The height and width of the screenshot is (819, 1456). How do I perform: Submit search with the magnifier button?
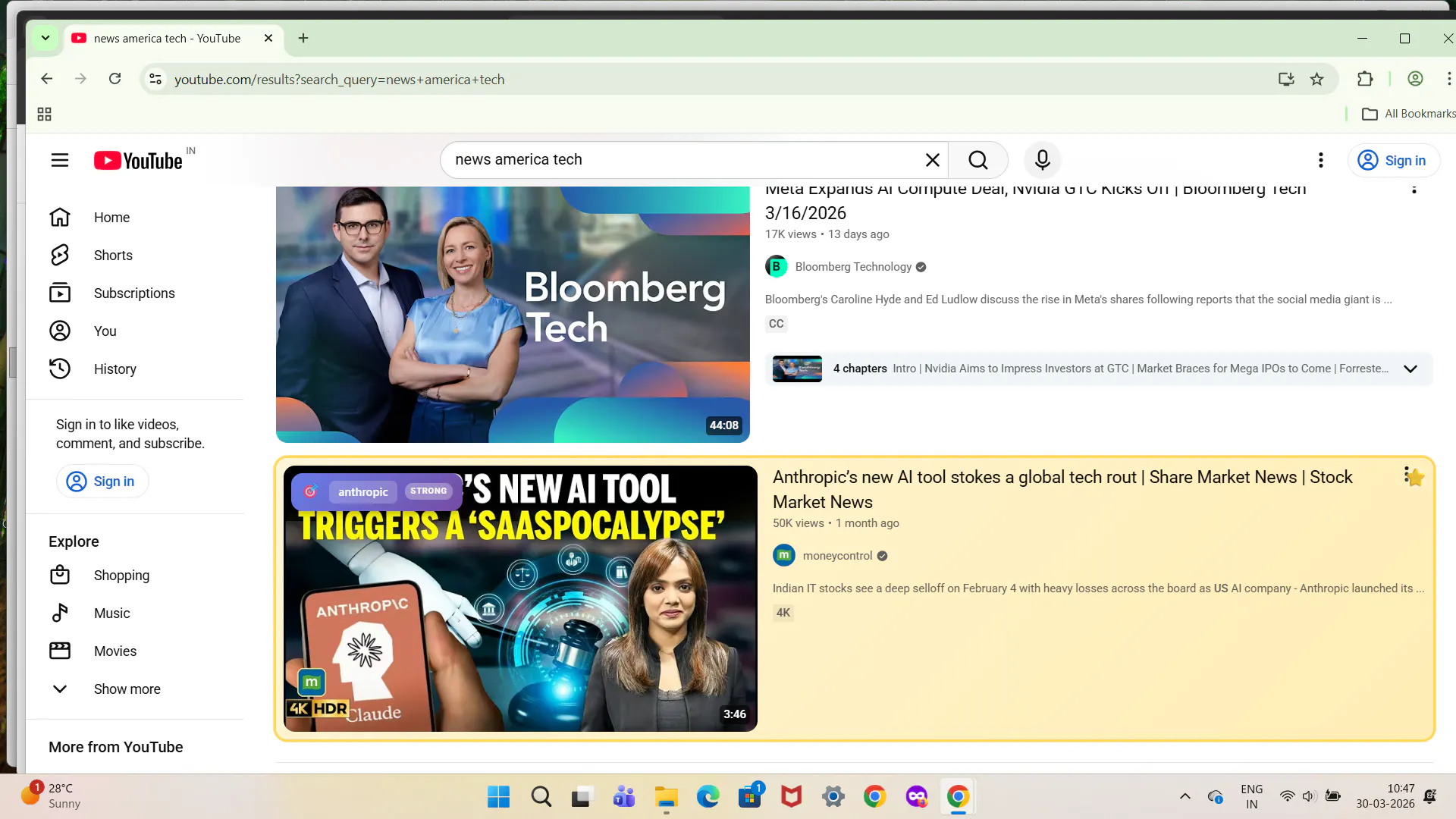pyautogui.click(x=978, y=160)
